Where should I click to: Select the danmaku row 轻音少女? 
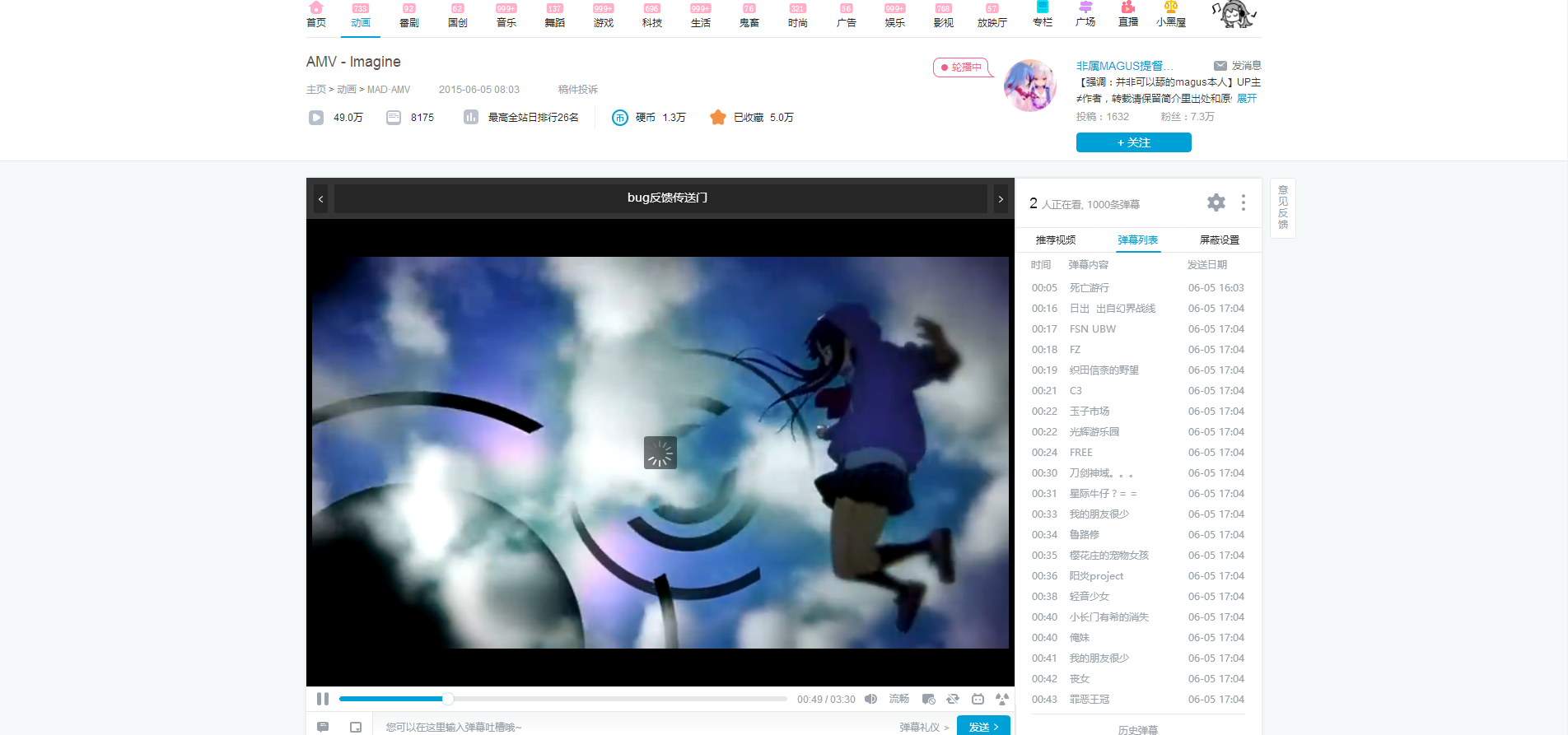pos(1138,597)
